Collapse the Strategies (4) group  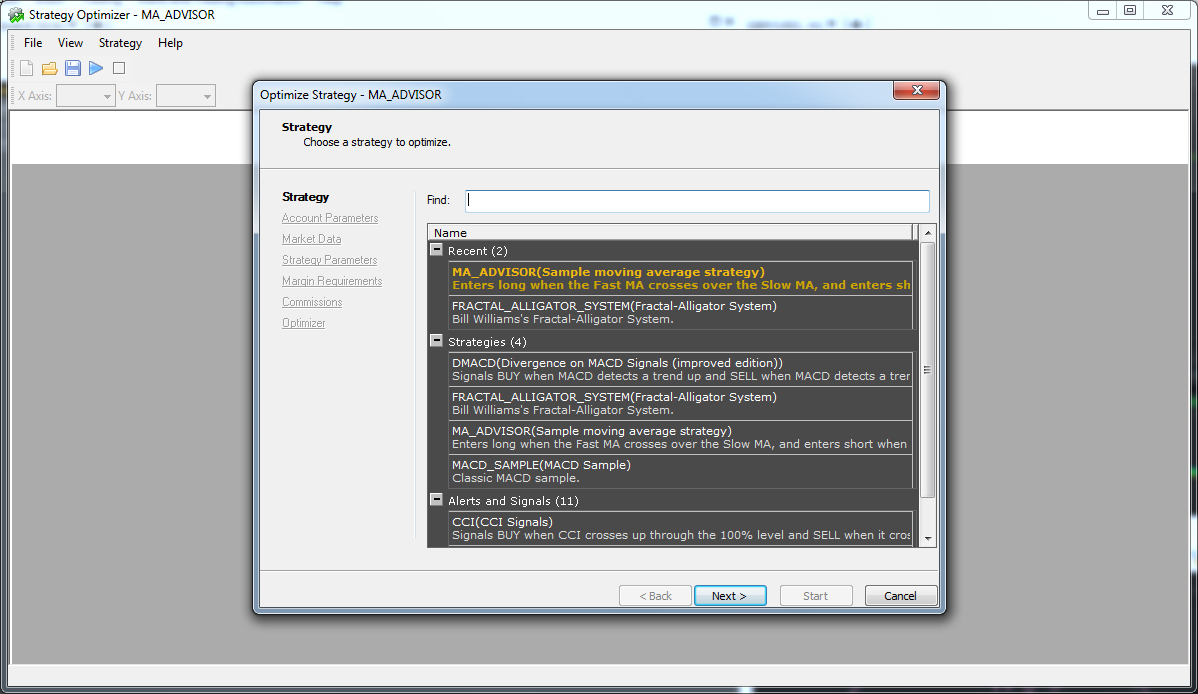pyautogui.click(x=437, y=341)
